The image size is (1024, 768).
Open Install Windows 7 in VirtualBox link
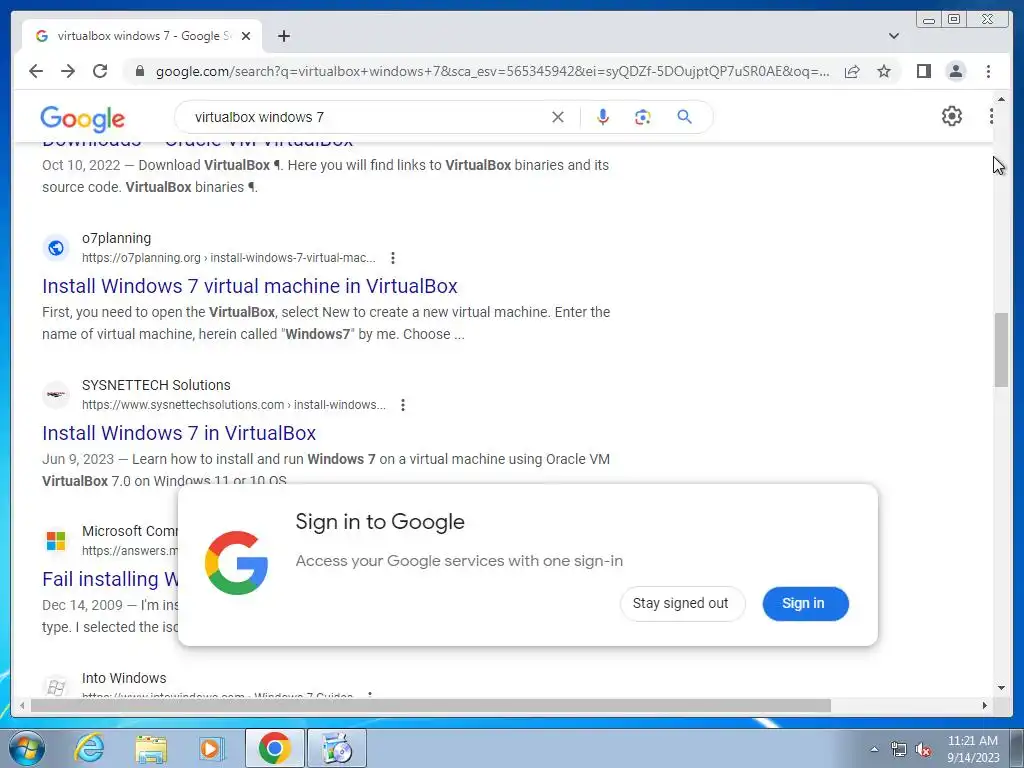pyautogui.click(x=179, y=433)
